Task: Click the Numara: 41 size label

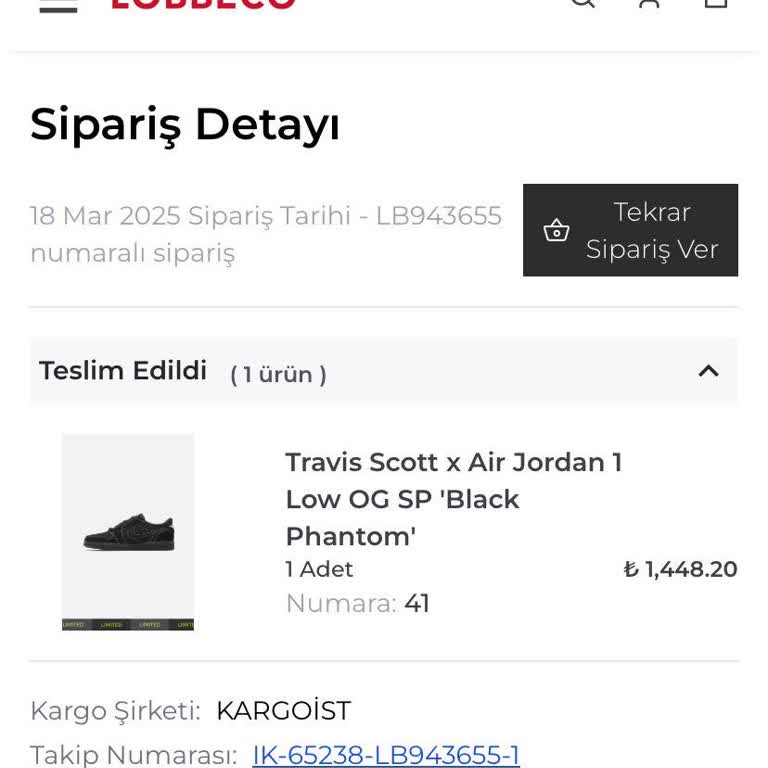Action: pos(357,603)
